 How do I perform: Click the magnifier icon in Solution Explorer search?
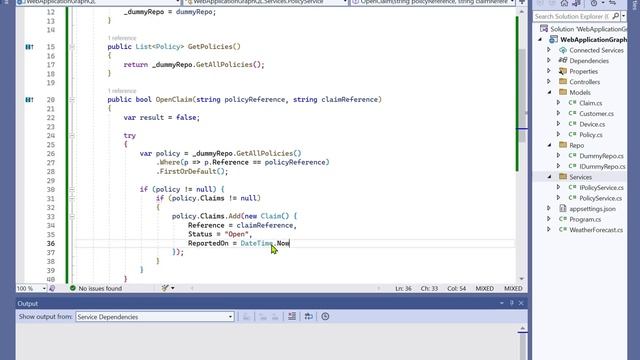coord(616,16)
